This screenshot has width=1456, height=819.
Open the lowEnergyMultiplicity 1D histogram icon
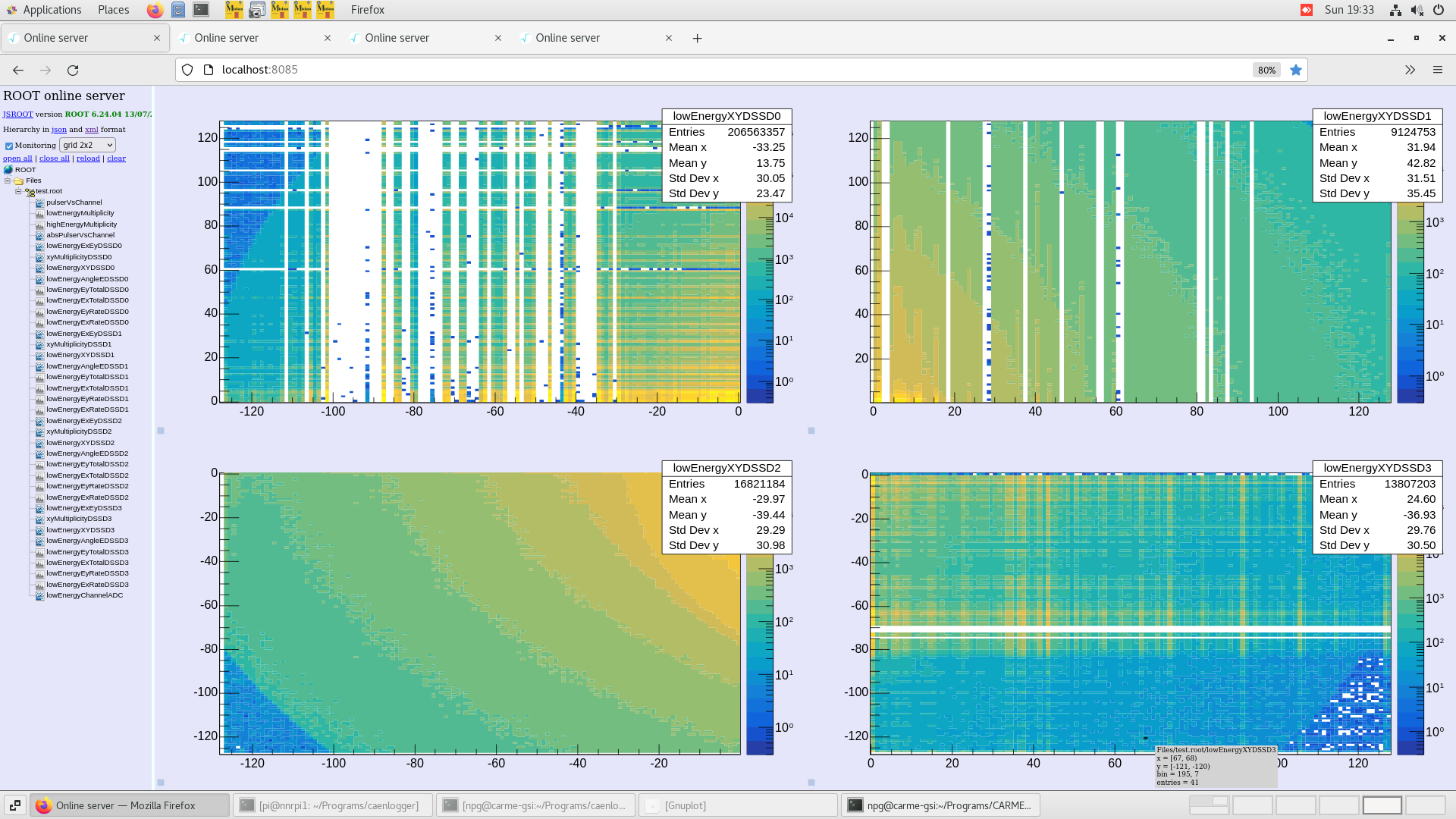point(39,213)
